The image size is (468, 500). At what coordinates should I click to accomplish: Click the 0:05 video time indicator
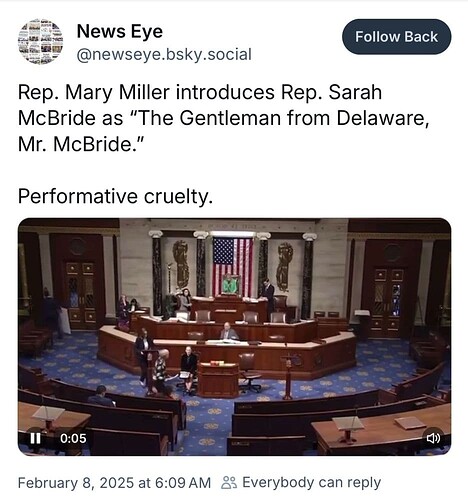[x=73, y=438]
